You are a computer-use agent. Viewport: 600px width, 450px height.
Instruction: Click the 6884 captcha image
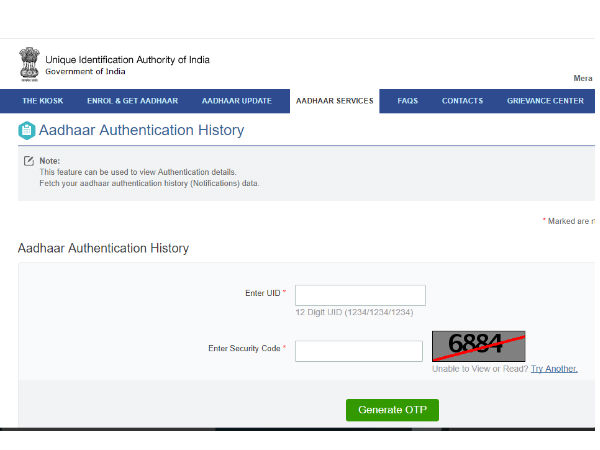(478, 345)
